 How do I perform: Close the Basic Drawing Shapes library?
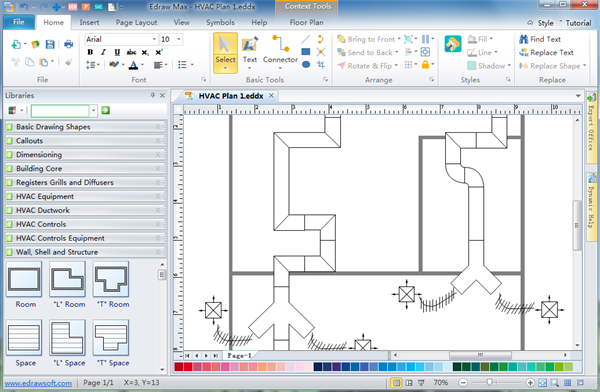point(158,127)
